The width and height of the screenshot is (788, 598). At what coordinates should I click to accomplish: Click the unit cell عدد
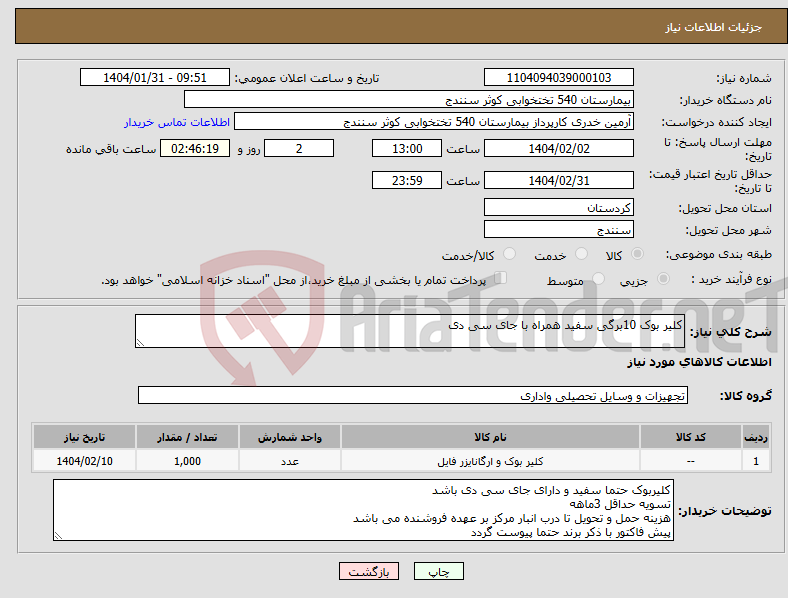[x=290, y=461]
